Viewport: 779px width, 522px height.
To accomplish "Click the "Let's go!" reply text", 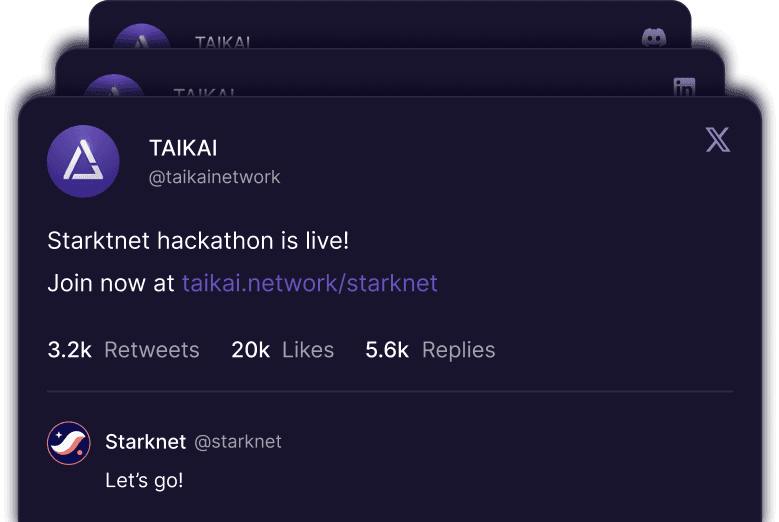I will pos(144,481).
